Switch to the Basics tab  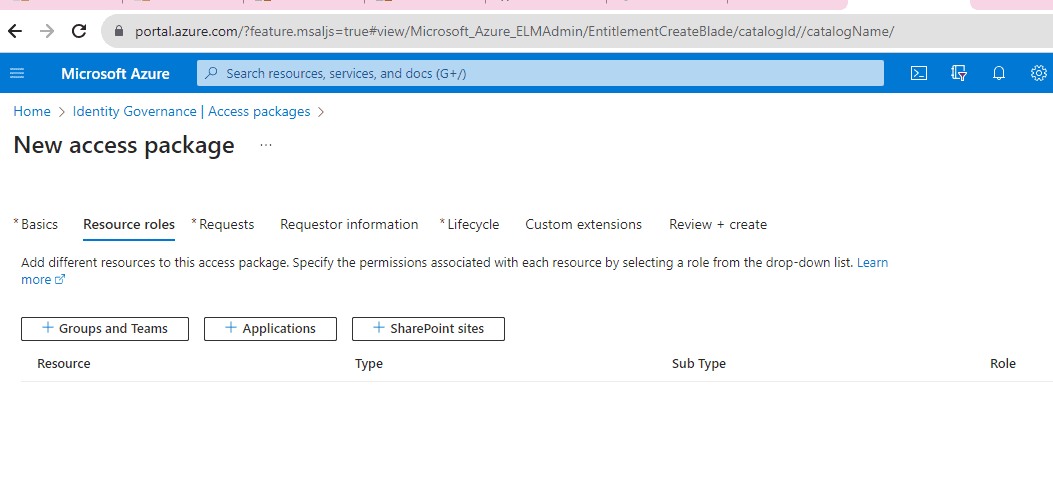point(39,224)
